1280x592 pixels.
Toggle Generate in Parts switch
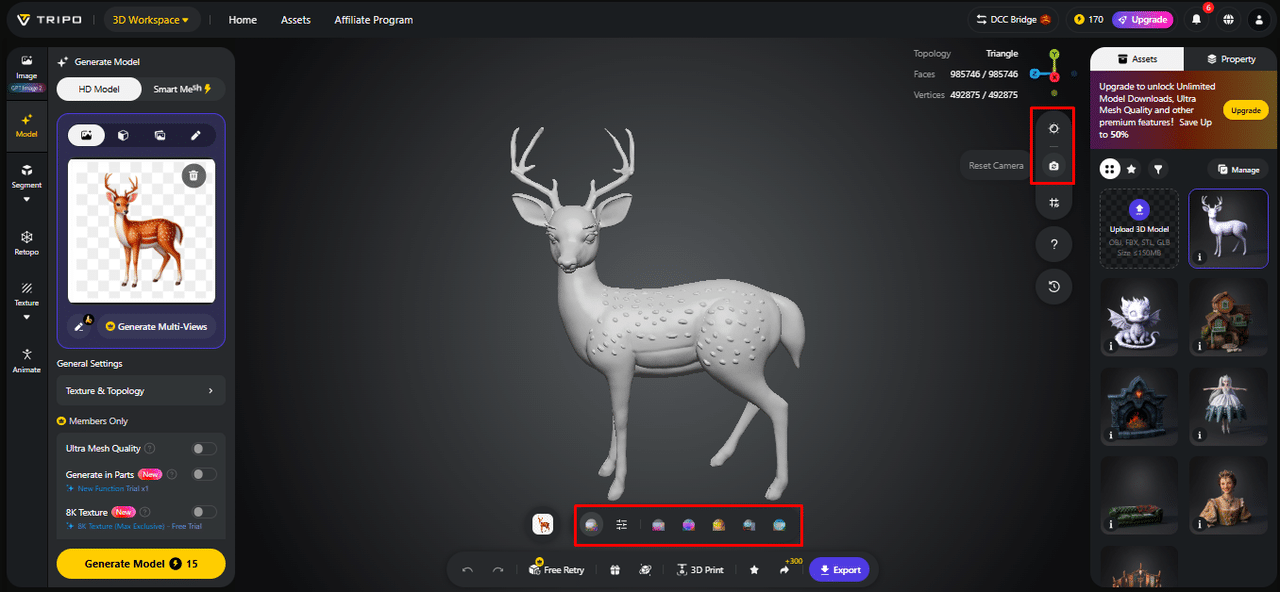point(204,474)
